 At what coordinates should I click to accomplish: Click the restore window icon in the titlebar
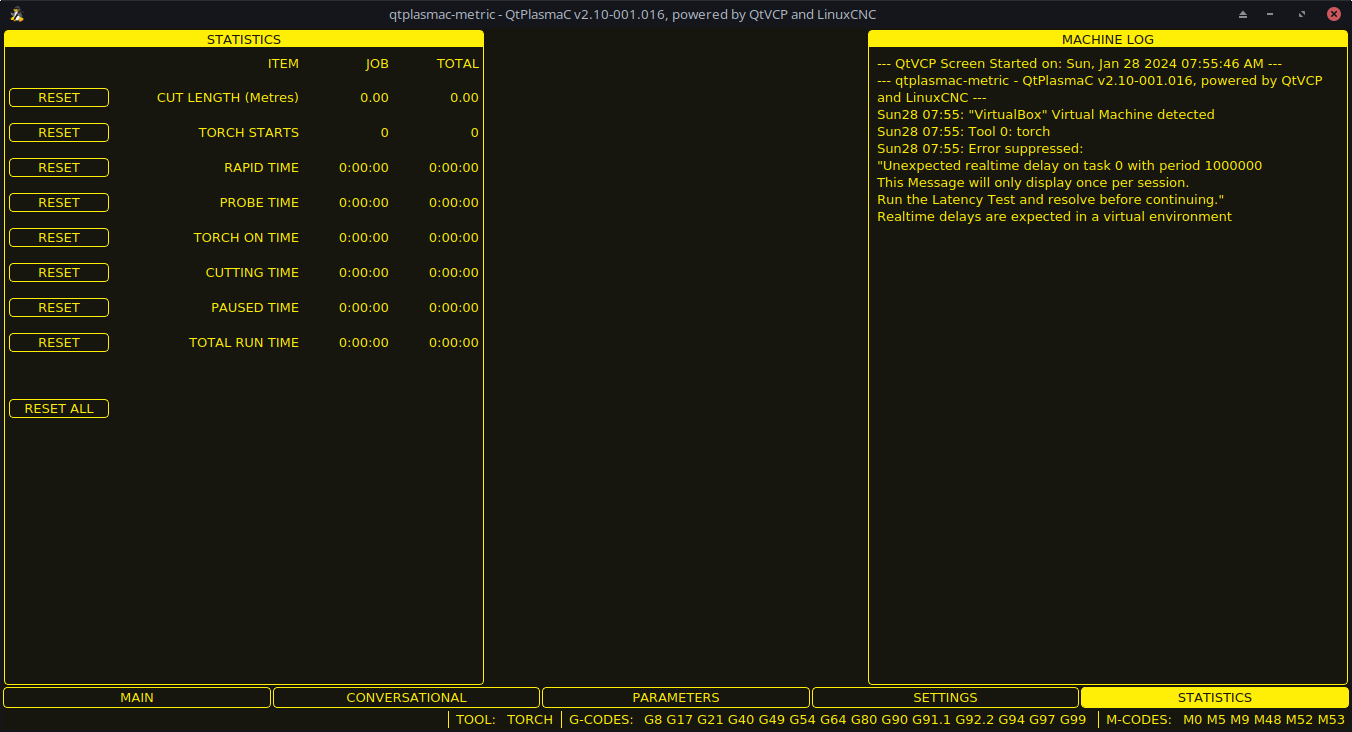coord(1302,14)
